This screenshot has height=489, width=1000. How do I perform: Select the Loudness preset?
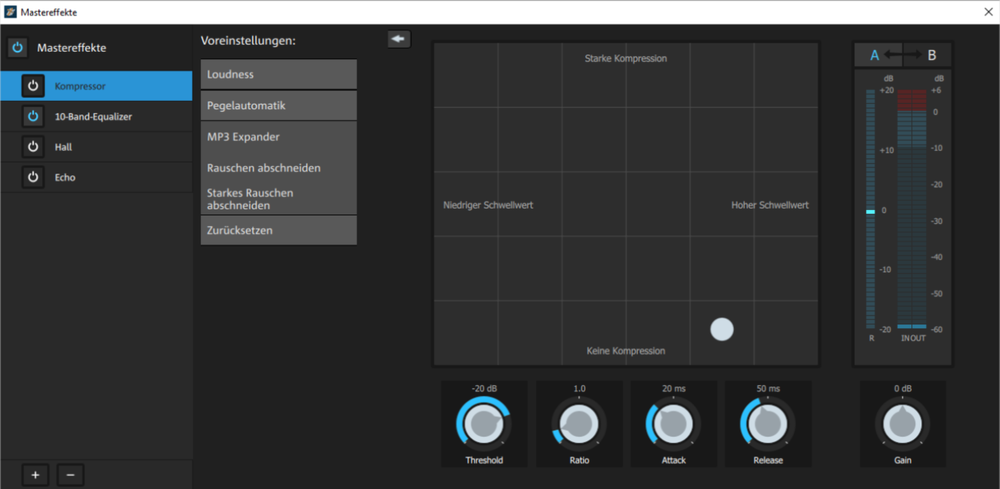(x=278, y=74)
